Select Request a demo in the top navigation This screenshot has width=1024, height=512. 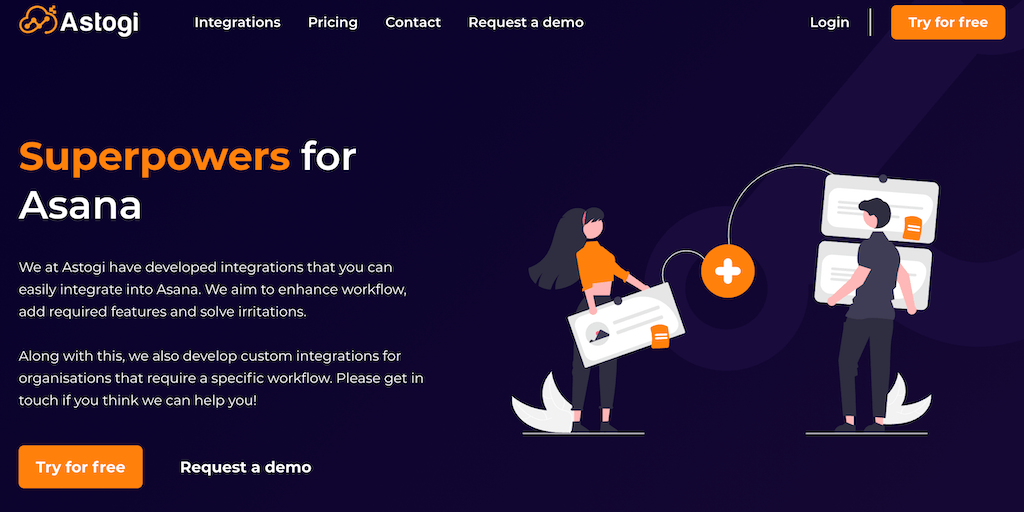click(x=526, y=22)
